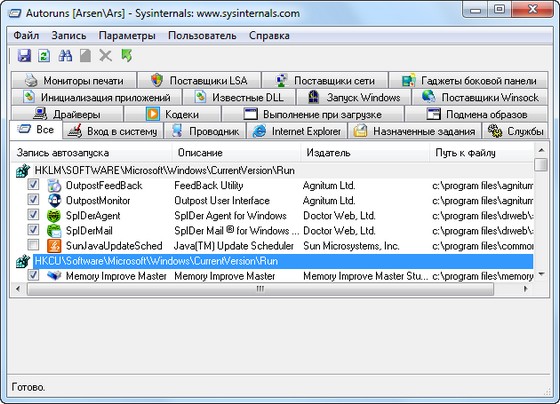560x404 pixels.
Task: Switch to the Известные DLL tab
Action: click(239, 97)
